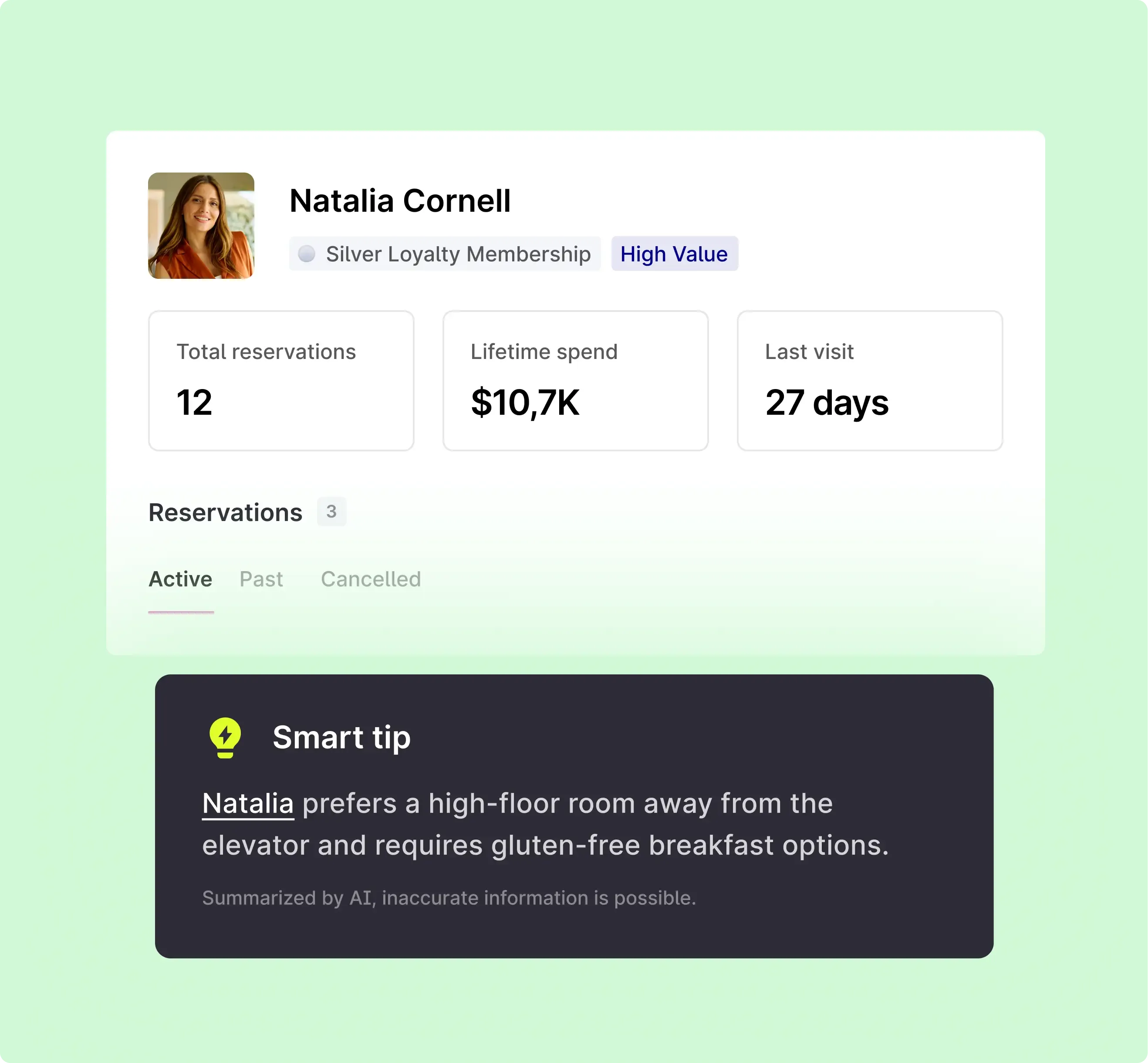1148x1063 pixels.
Task: Click the underlined Natalia link in Smart tip
Action: (248, 803)
